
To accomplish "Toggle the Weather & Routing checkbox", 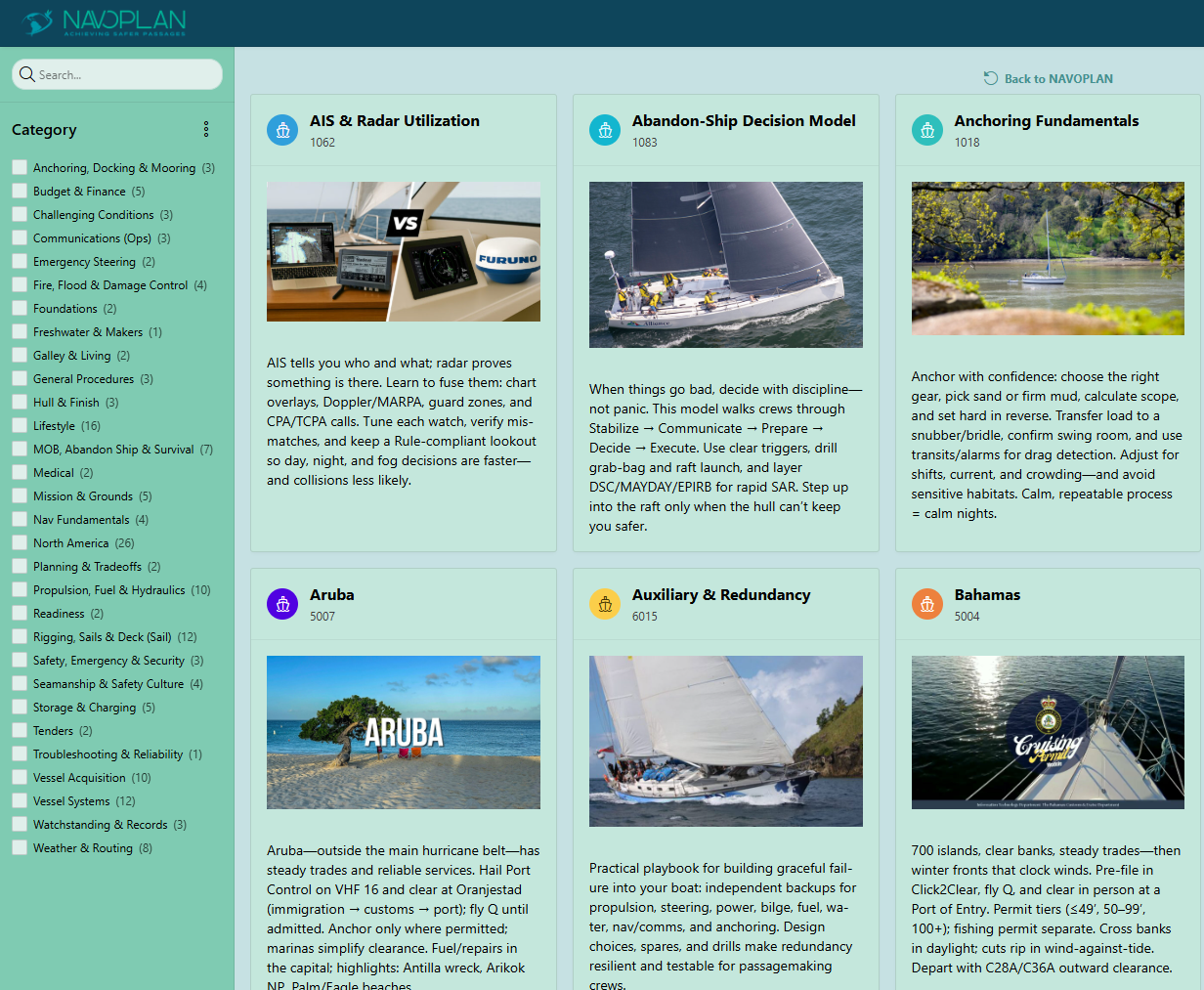I will pyautogui.click(x=20, y=847).
